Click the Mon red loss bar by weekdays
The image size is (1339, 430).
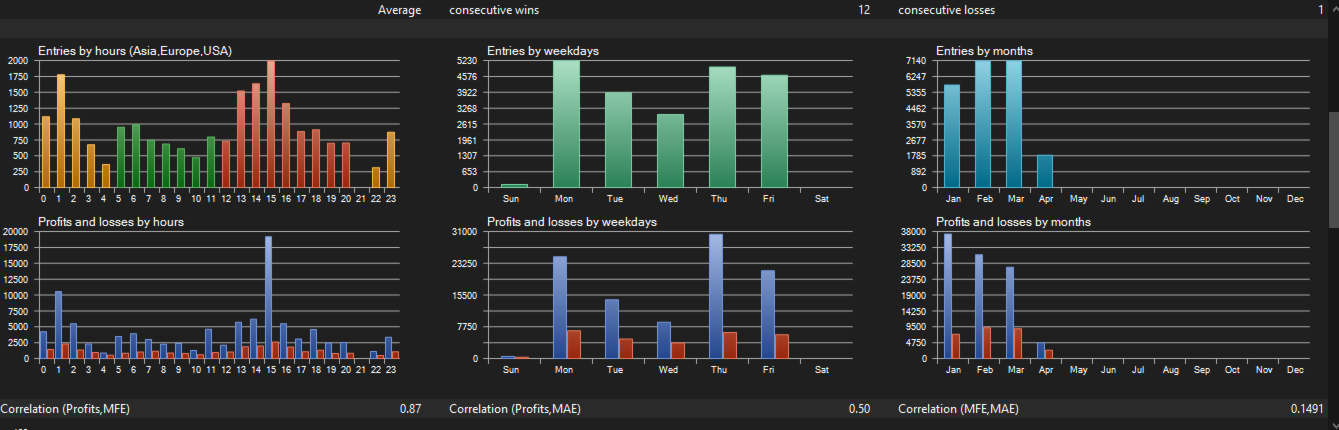coord(574,344)
